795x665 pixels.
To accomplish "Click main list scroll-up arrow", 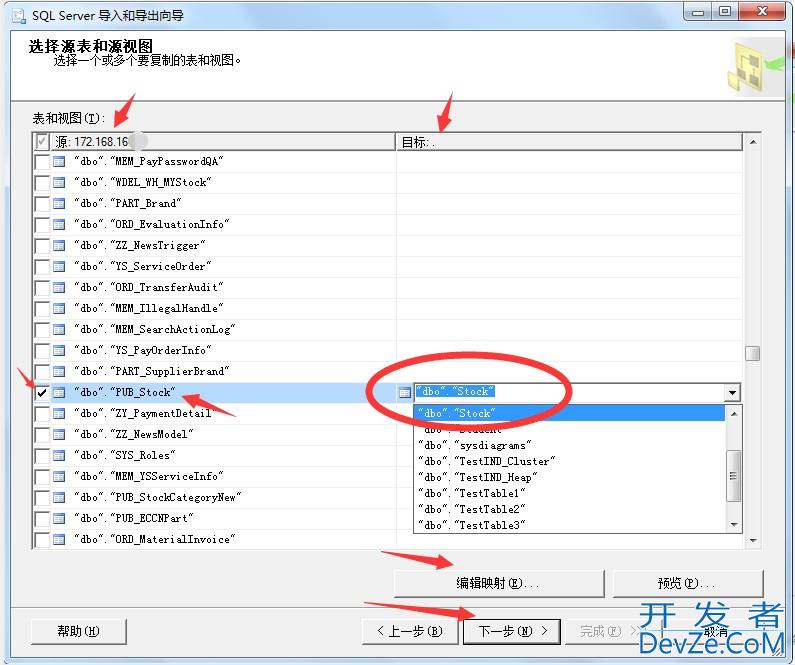I will click(x=753, y=142).
